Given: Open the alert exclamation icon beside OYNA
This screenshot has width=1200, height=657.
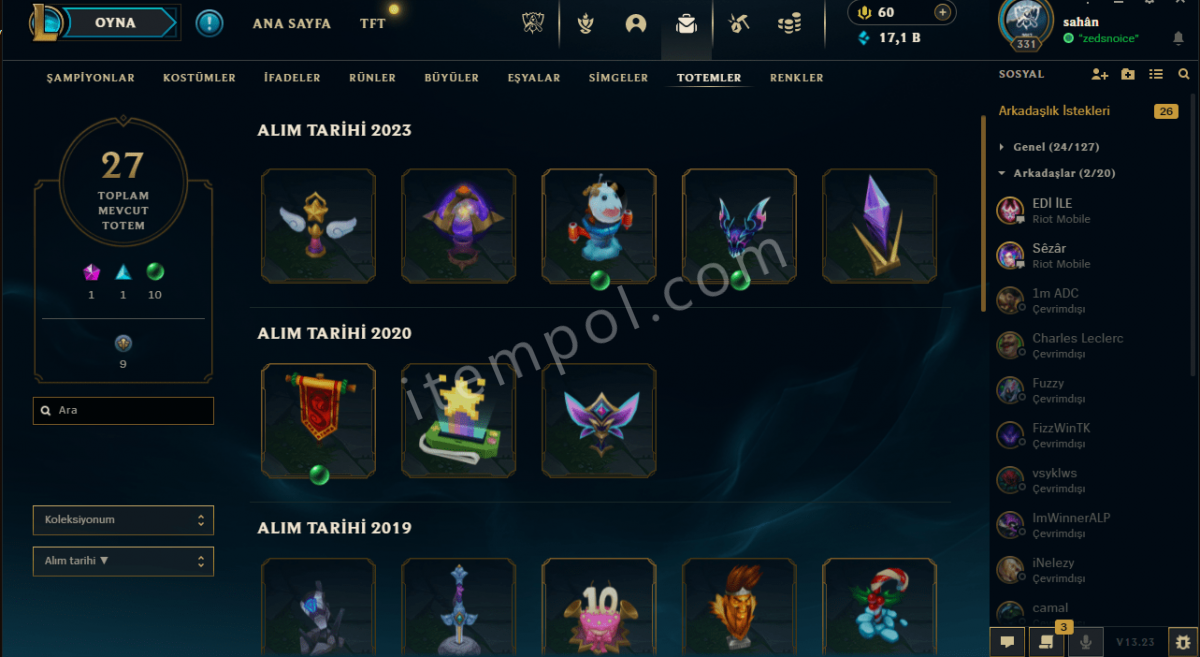Looking at the screenshot, I should pyautogui.click(x=209, y=23).
